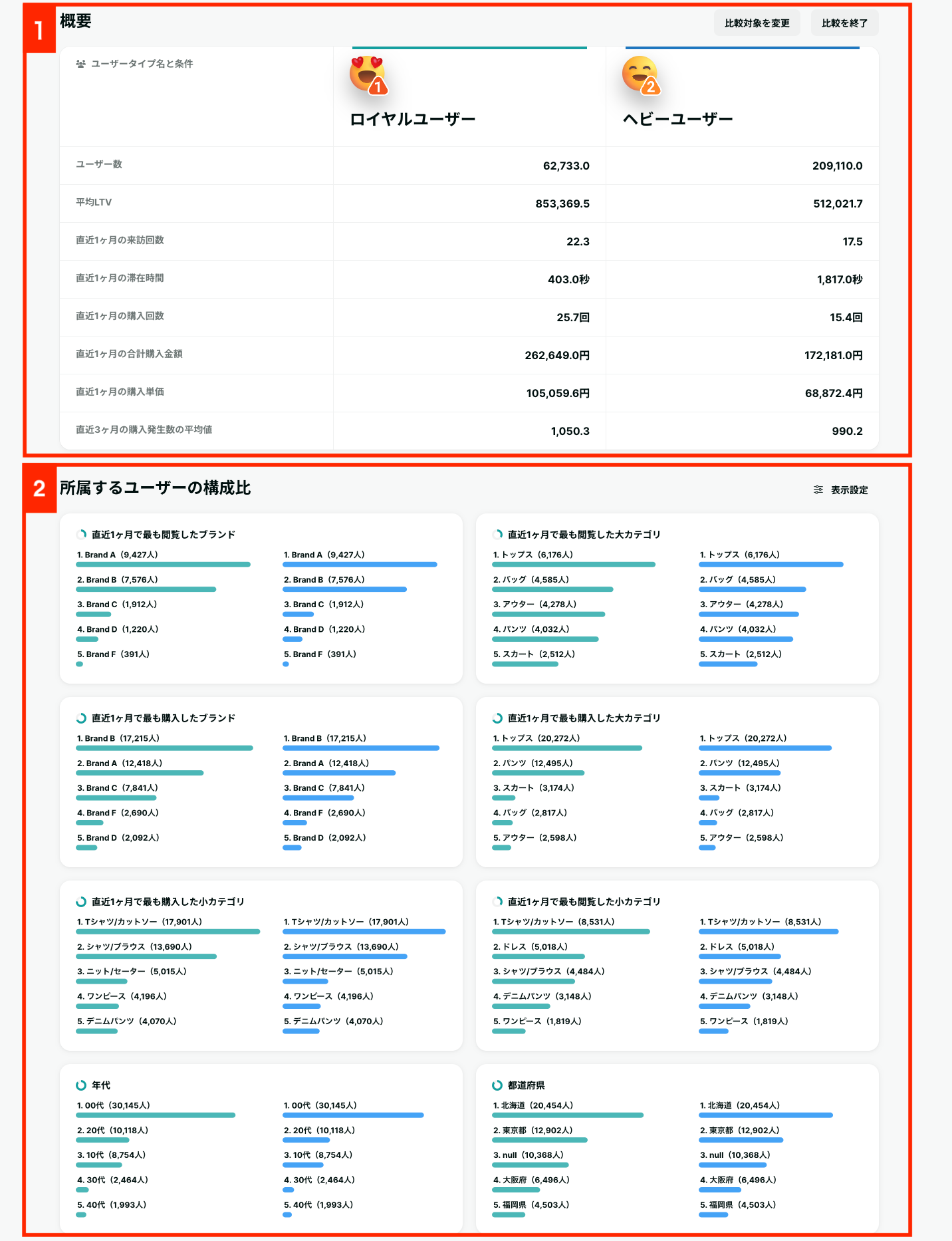Select the ロイヤルユーザー column title
The width and height of the screenshot is (952, 1241).
pos(413,119)
